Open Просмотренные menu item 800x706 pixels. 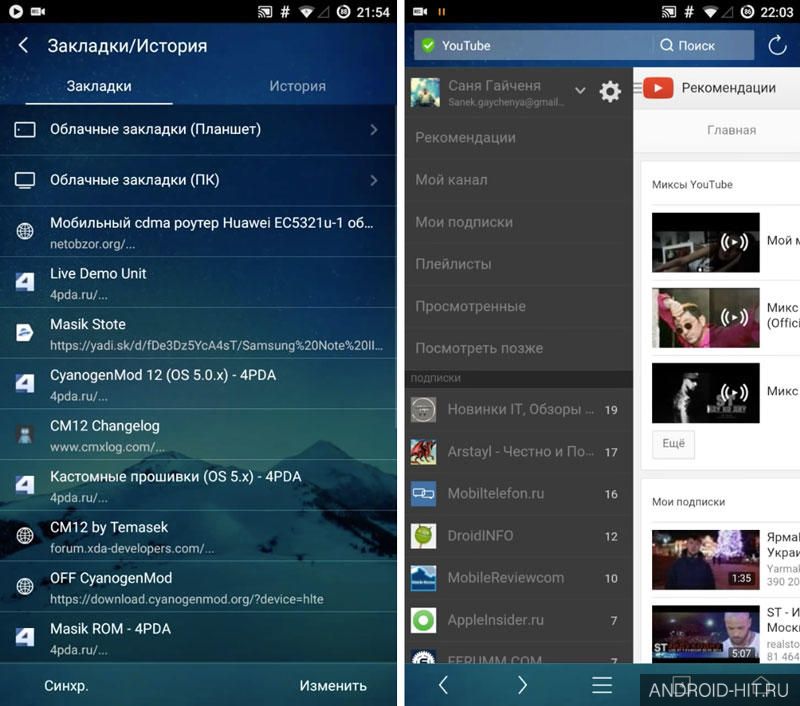[x=519, y=306]
